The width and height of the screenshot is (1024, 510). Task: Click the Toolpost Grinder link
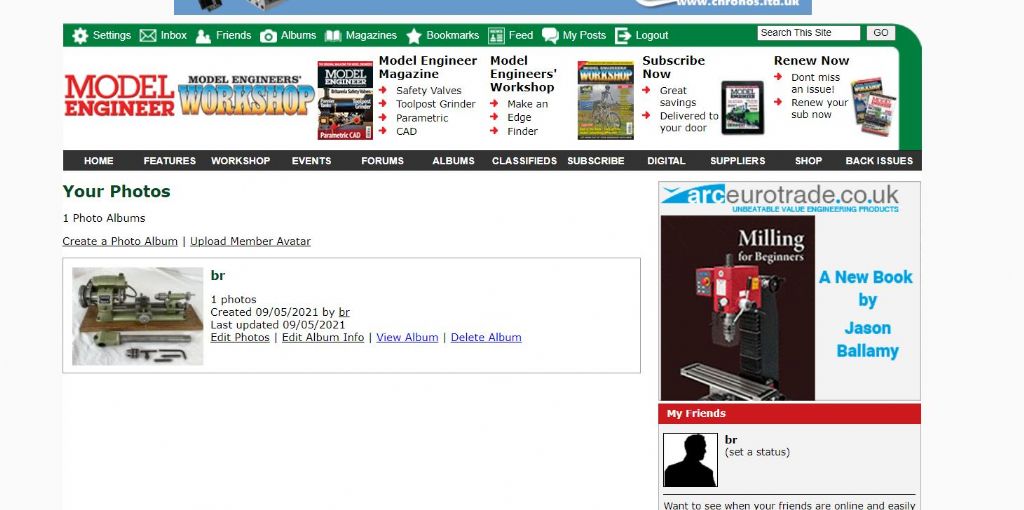[x=436, y=104]
